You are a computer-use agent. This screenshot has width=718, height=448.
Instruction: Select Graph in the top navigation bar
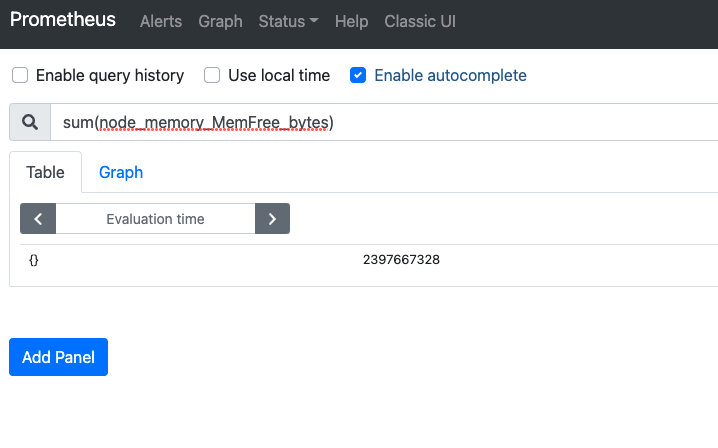click(x=220, y=21)
